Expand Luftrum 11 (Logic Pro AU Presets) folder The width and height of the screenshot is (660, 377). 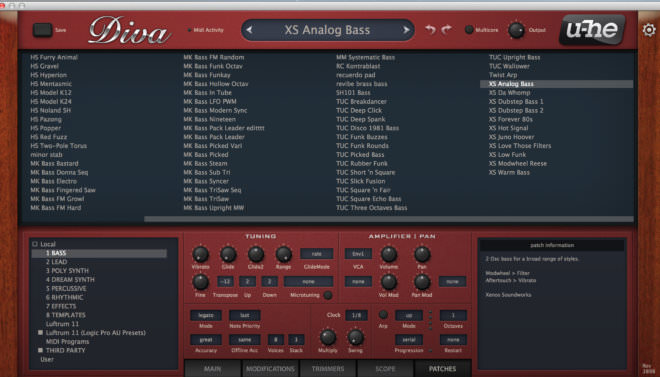point(40,332)
